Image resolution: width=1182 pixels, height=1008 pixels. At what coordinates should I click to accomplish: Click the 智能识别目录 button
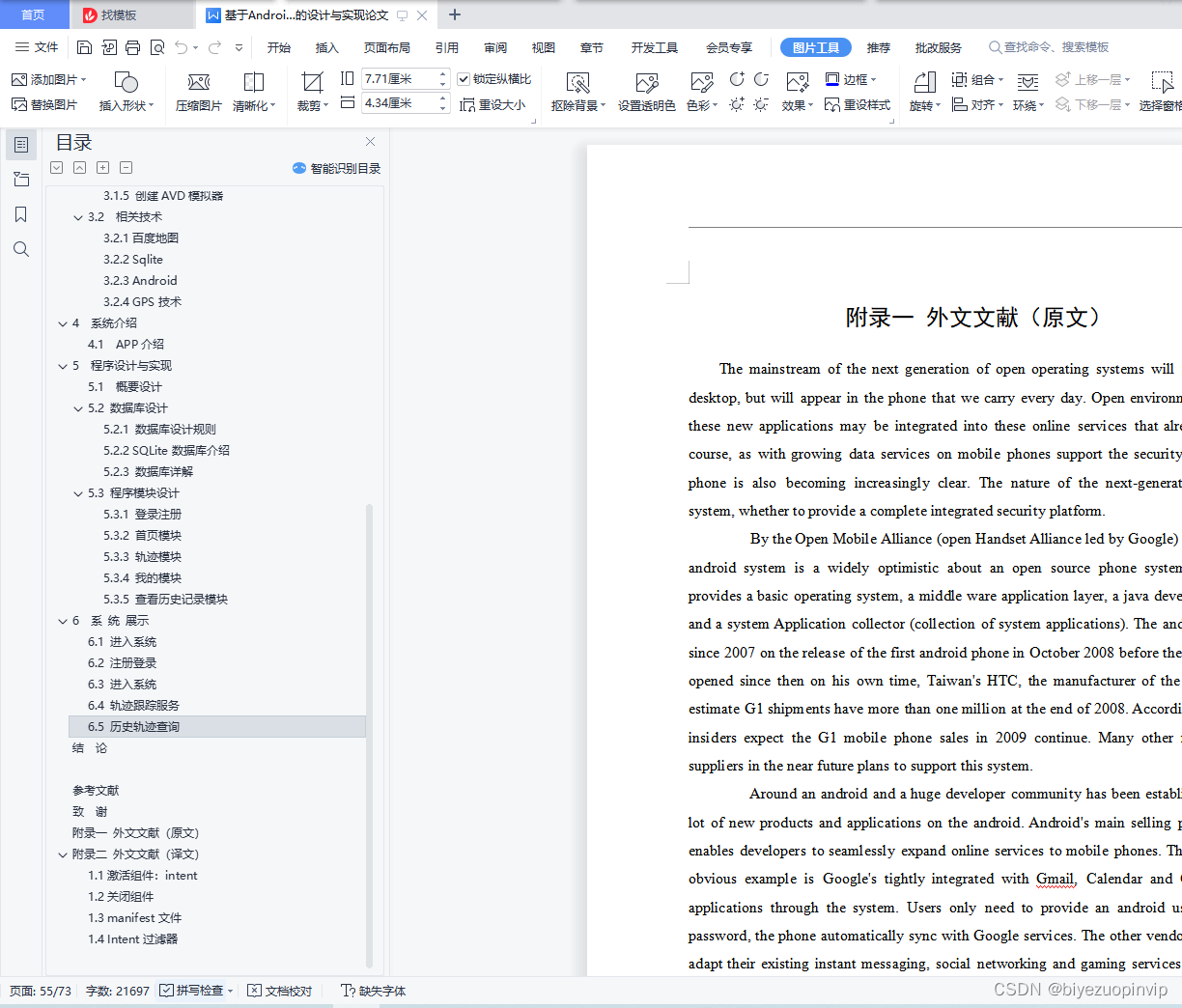[338, 168]
